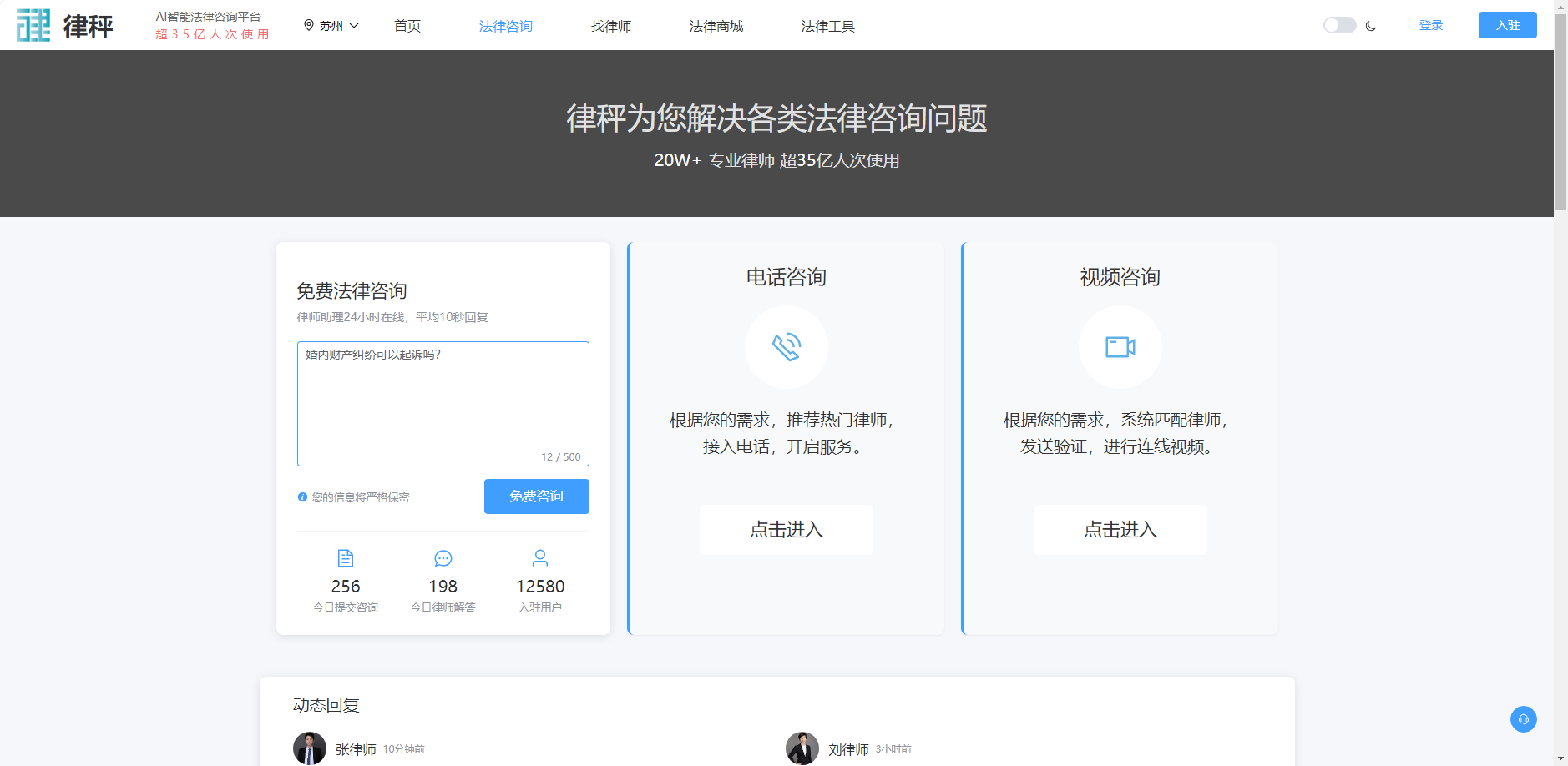The height and width of the screenshot is (766, 1568).
Task: Click 点击进入 under 电话咨询
Action: pyautogui.click(x=786, y=530)
